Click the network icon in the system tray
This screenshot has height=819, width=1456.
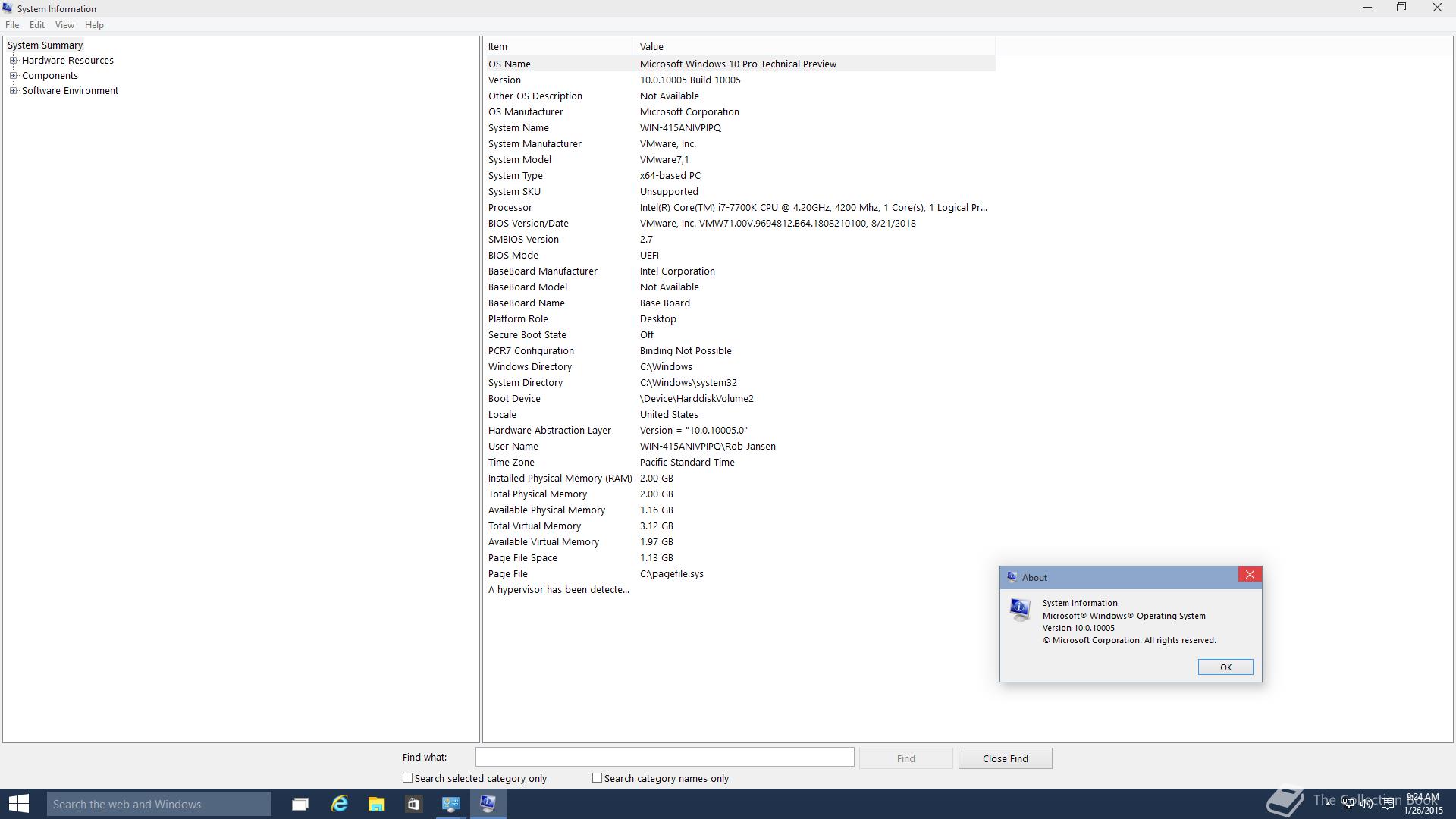click(1348, 804)
